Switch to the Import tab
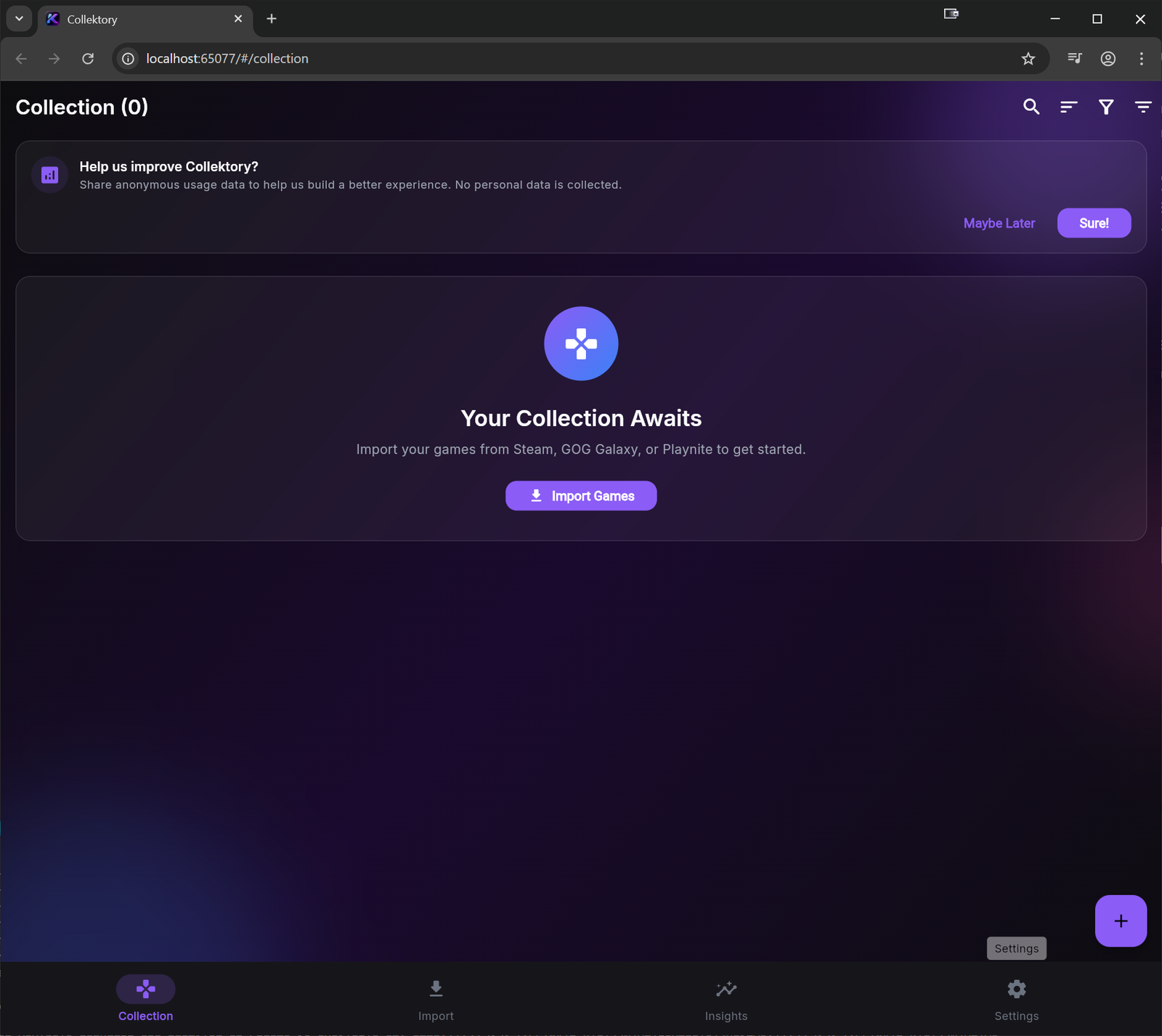 436,1000
